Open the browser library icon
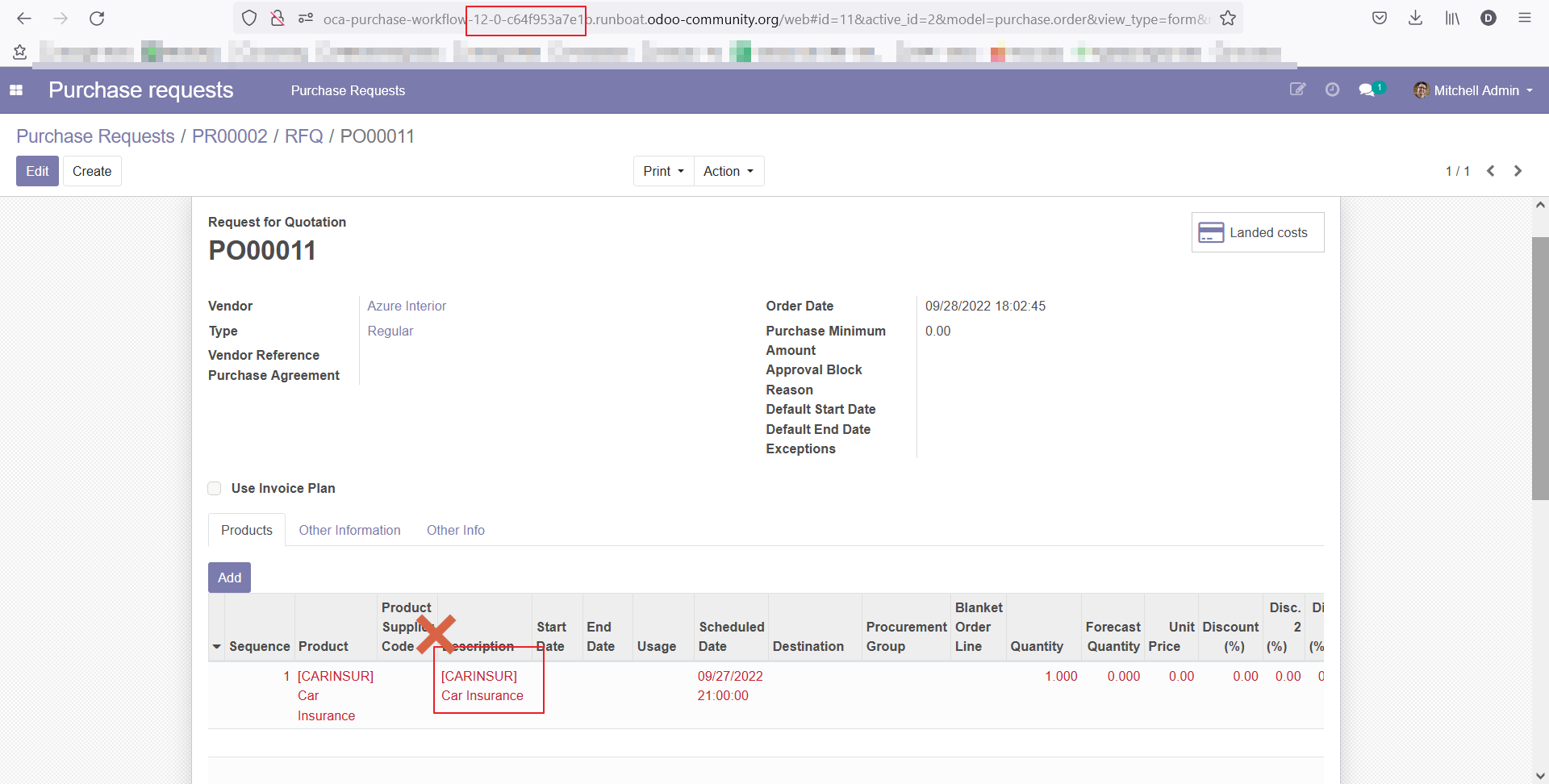 tap(1452, 18)
